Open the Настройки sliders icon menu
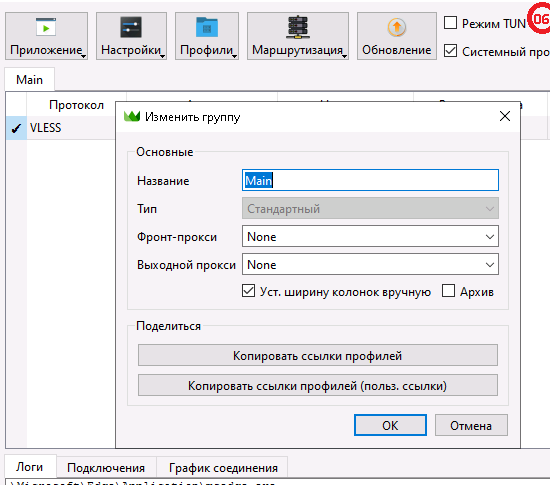This screenshot has height=485, width=550. tap(131, 36)
